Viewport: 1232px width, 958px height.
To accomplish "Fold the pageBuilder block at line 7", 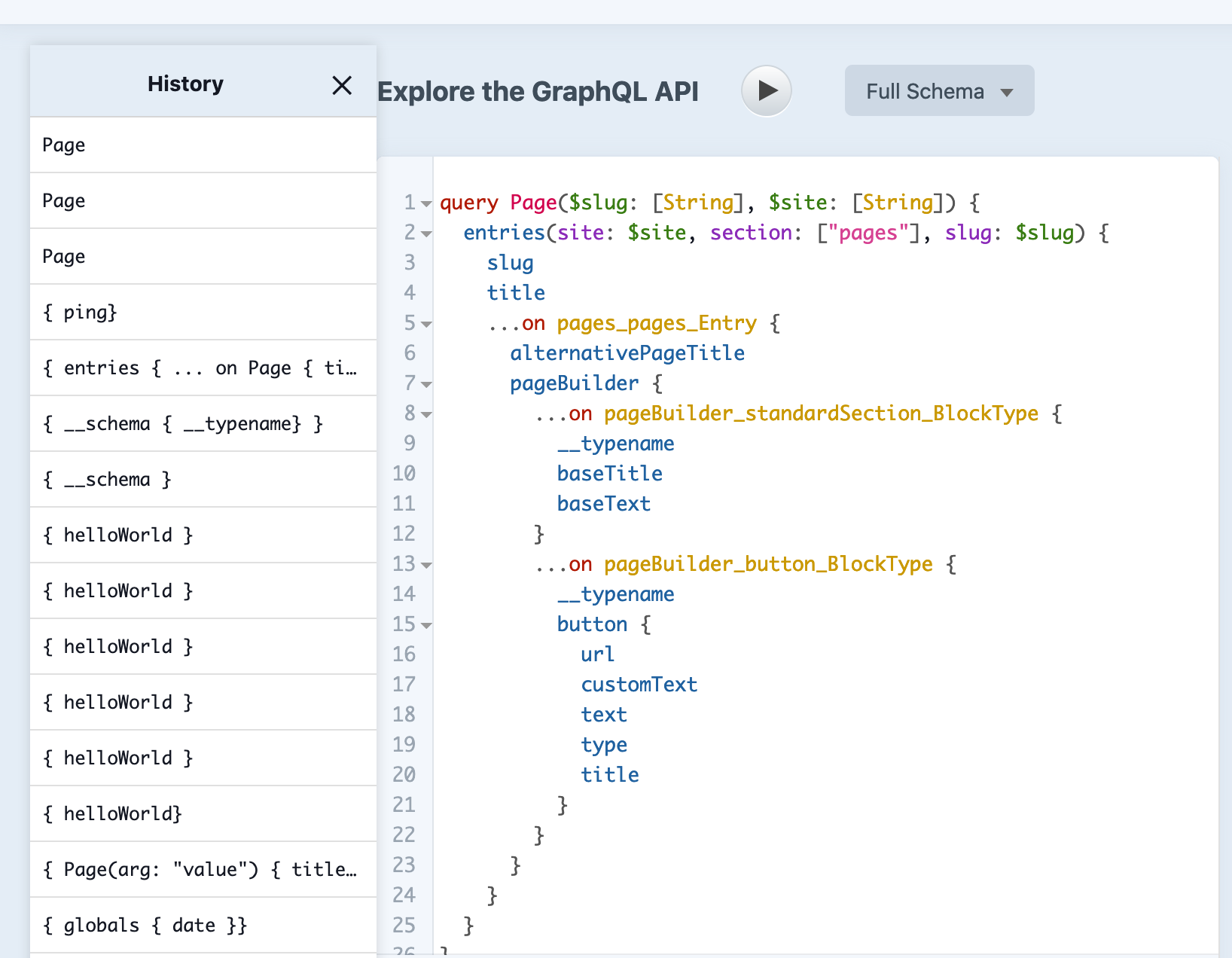I will (426, 384).
